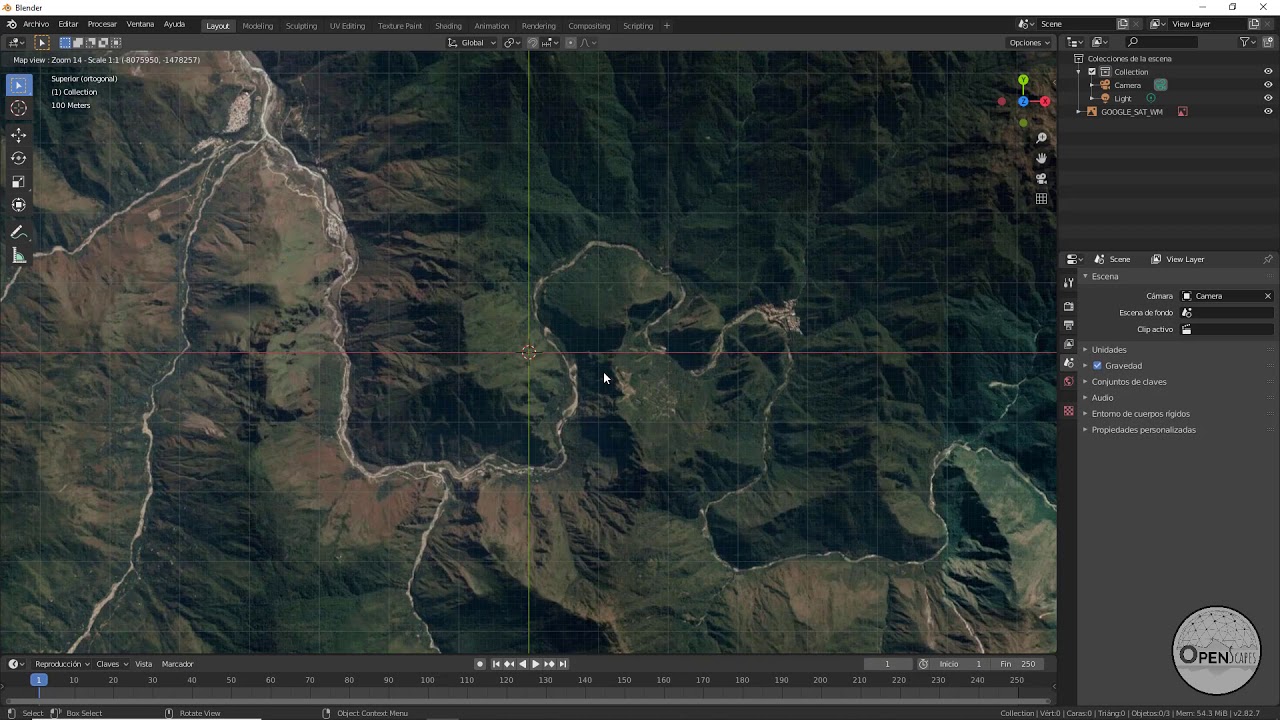The width and height of the screenshot is (1280, 720).
Task: Click the outliner search field
Action: (x=1160, y=42)
